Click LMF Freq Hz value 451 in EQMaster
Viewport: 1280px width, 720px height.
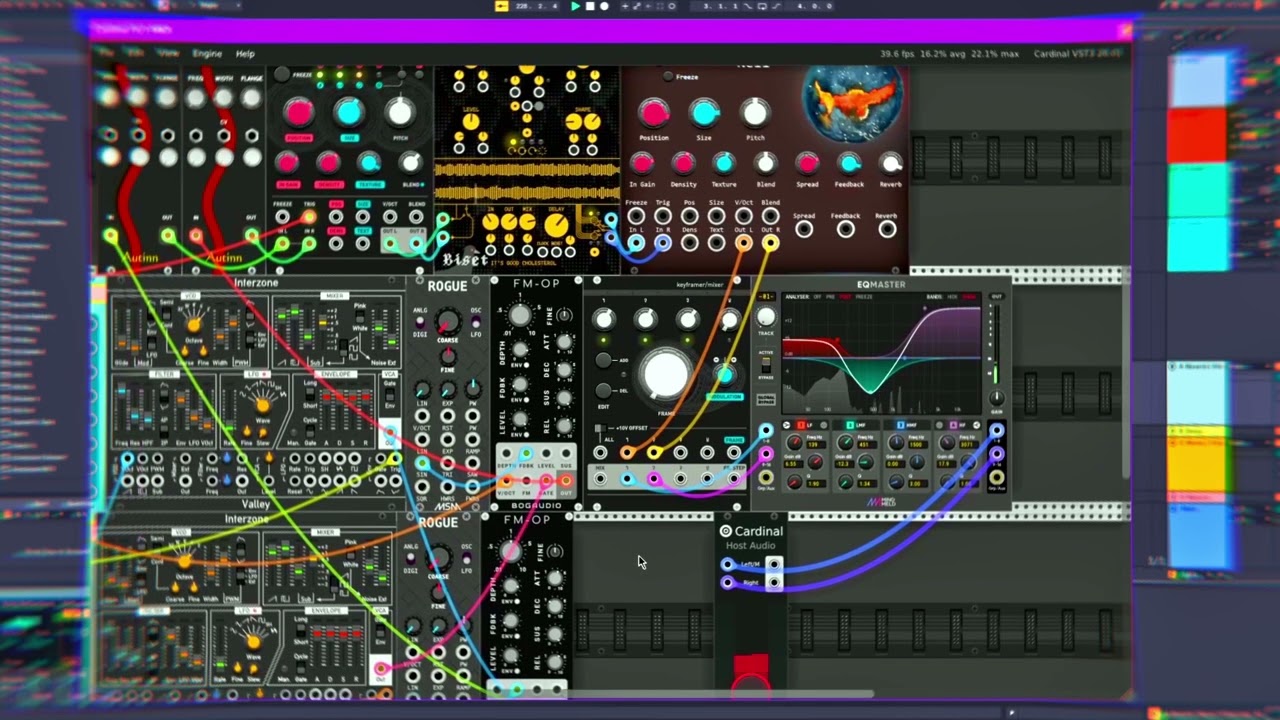pos(867,444)
